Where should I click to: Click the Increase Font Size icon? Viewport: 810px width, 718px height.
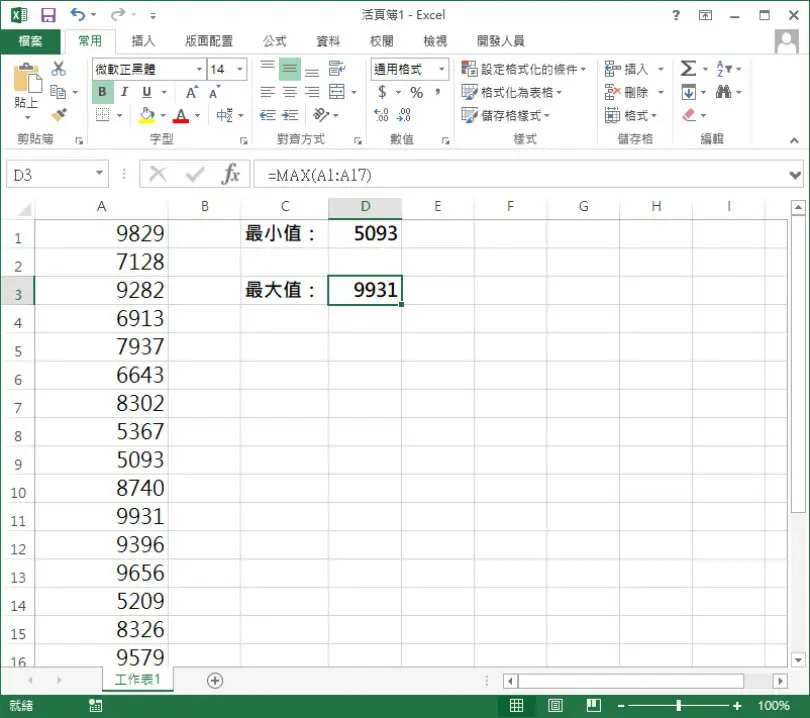(x=192, y=92)
